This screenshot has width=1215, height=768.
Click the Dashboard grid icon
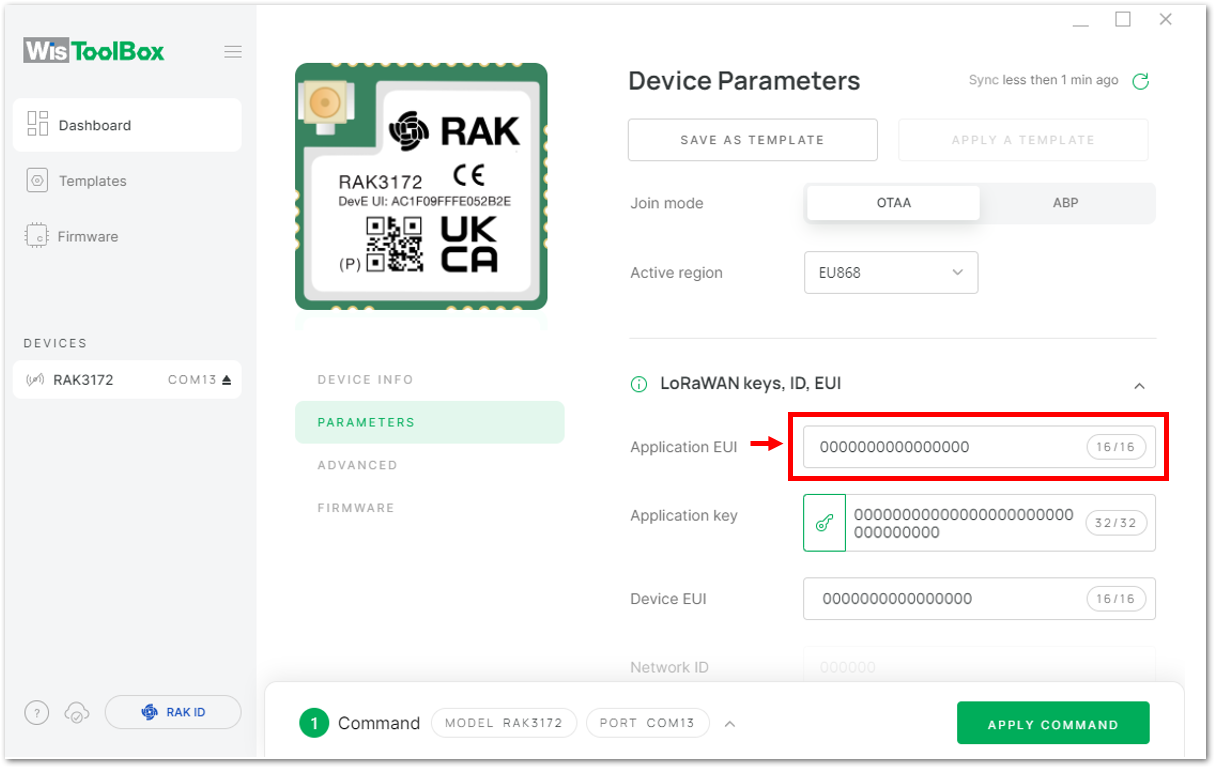click(38, 124)
